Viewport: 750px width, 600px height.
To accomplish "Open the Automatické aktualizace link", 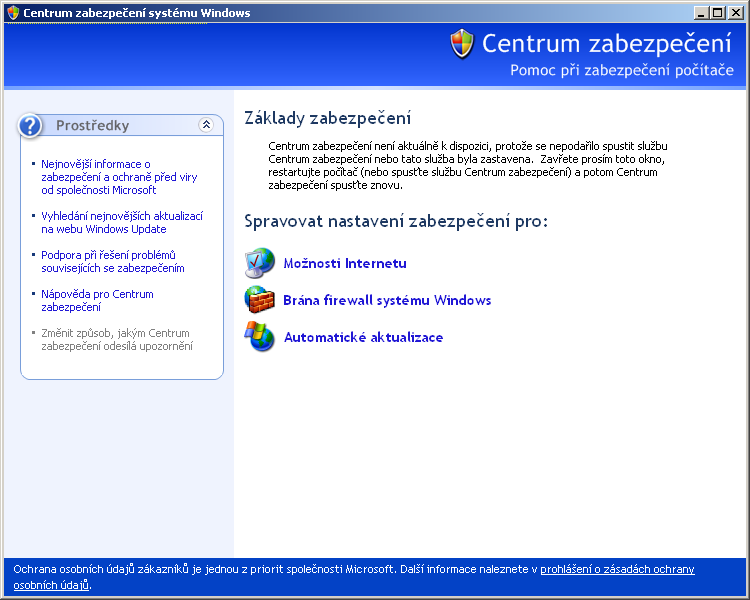I will point(363,338).
